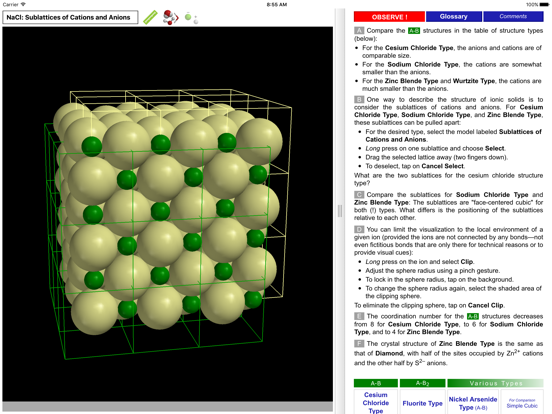Open the Fluorite Type model link
Screen dimensions: 552x414
click(x=422, y=403)
